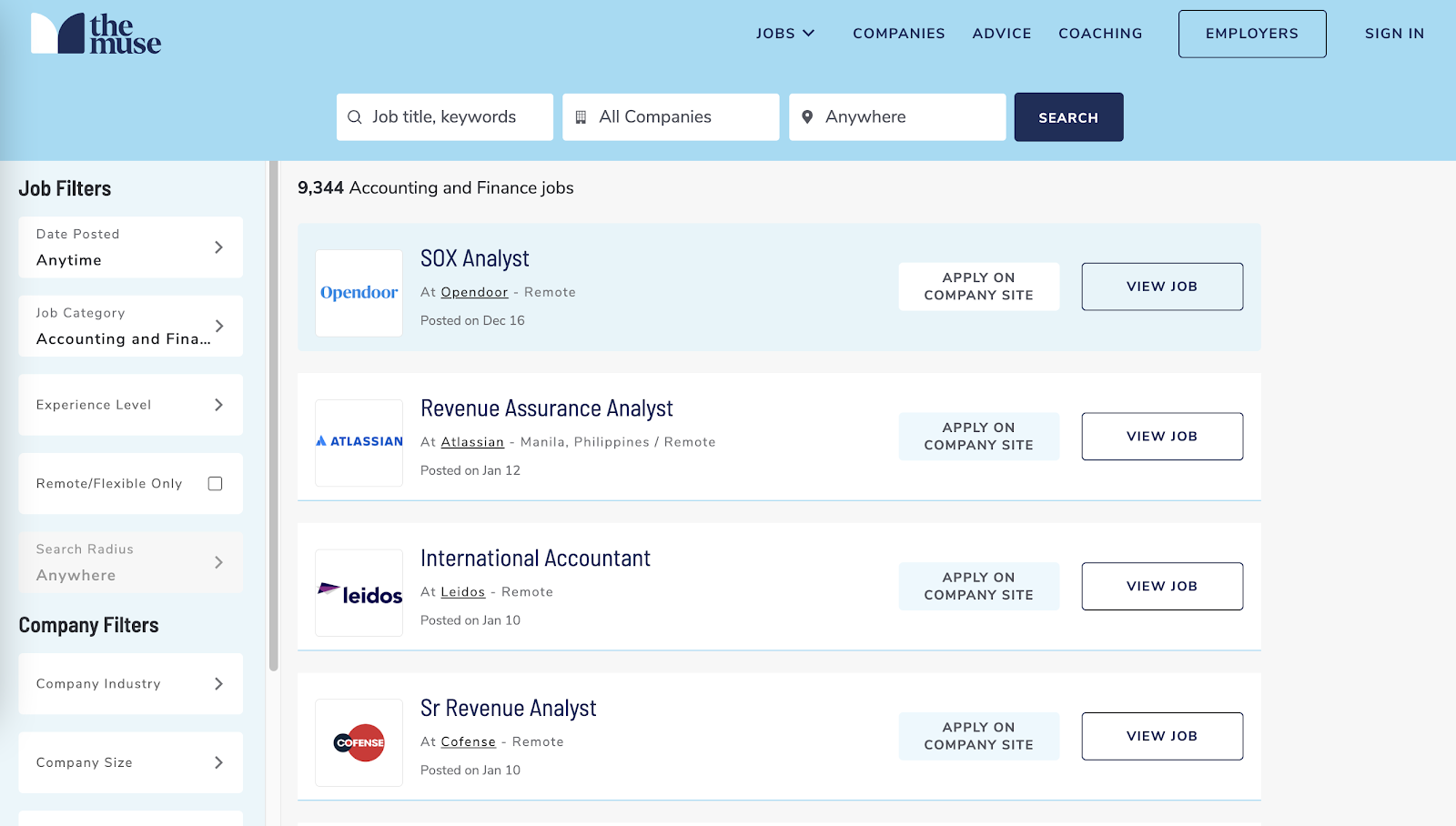
Task: Expand the Experience Level filter
Action: coord(131,405)
